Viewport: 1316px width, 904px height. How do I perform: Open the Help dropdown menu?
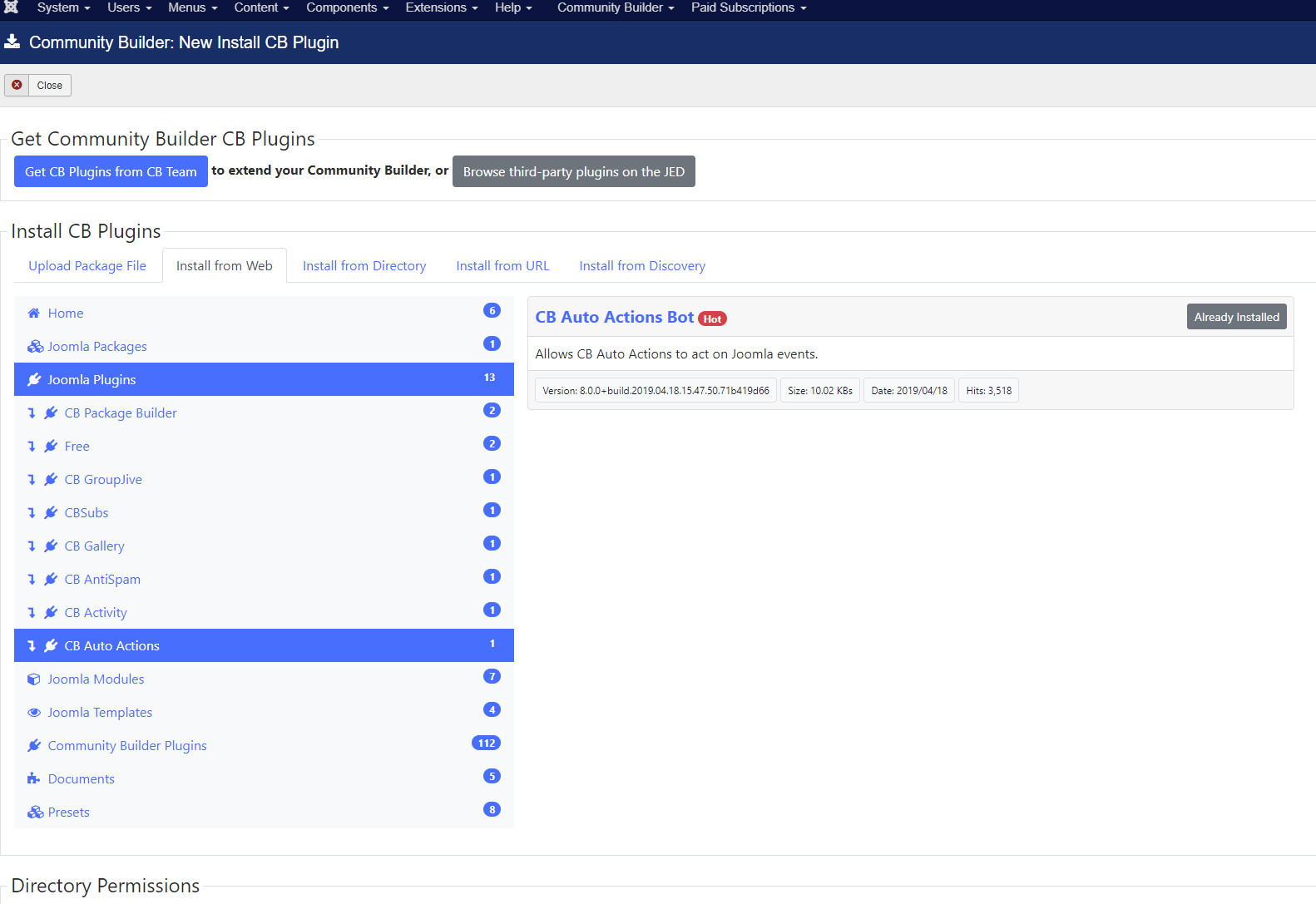[x=513, y=7]
